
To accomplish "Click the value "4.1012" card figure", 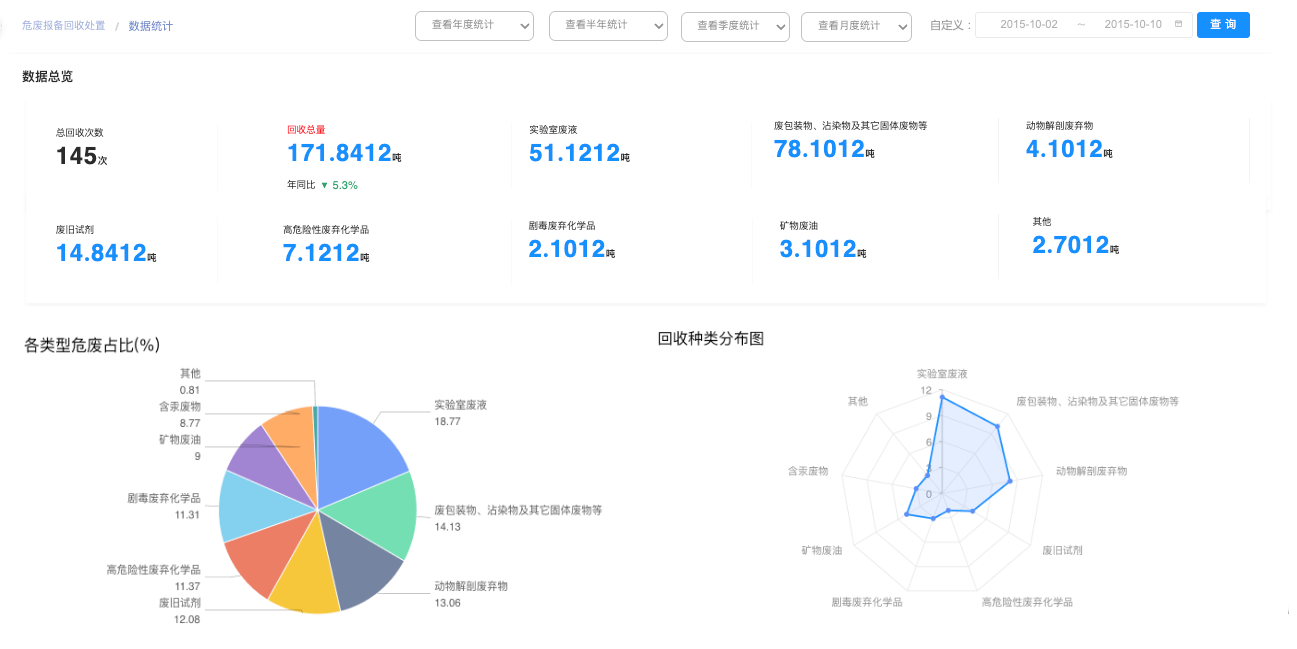I will (1064, 149).
